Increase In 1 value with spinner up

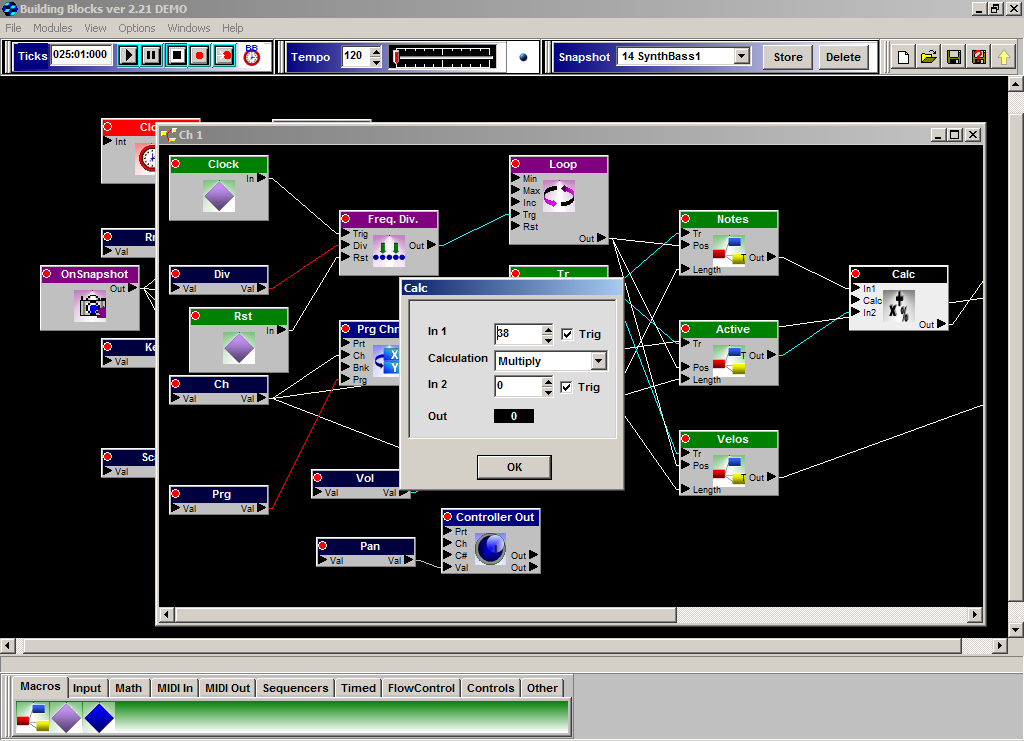click(547, 329)
